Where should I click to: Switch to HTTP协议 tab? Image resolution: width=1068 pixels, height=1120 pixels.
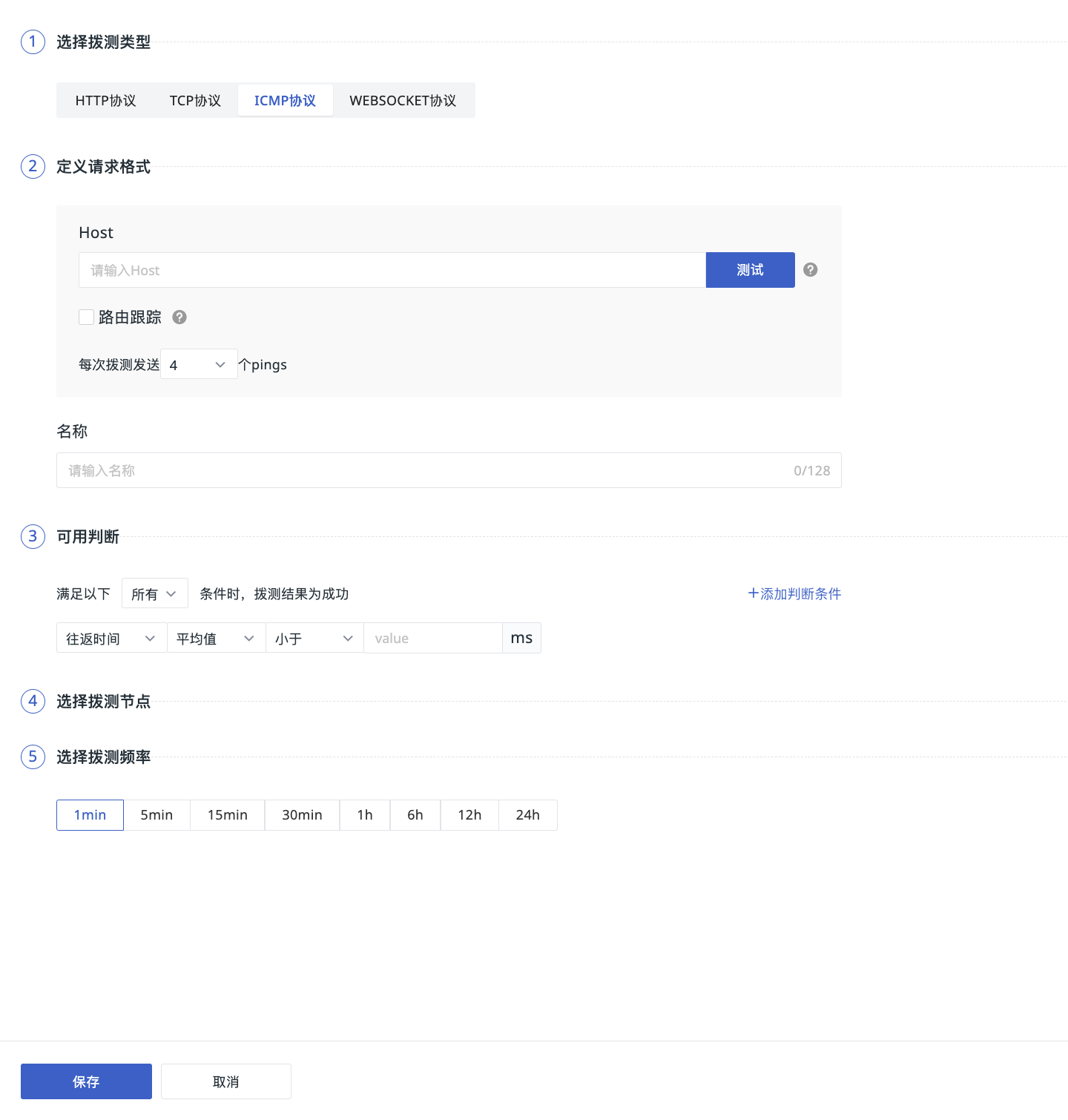106,101
